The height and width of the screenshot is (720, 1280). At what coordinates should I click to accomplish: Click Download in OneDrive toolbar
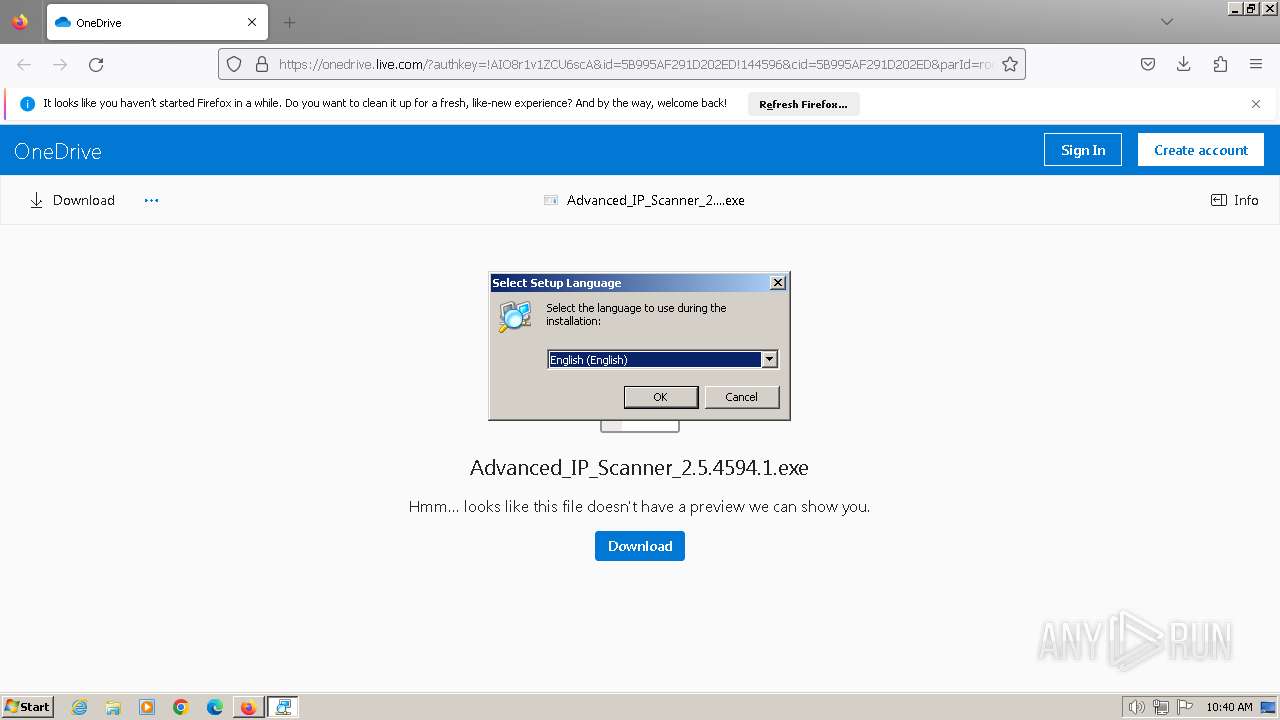point(72,200)
